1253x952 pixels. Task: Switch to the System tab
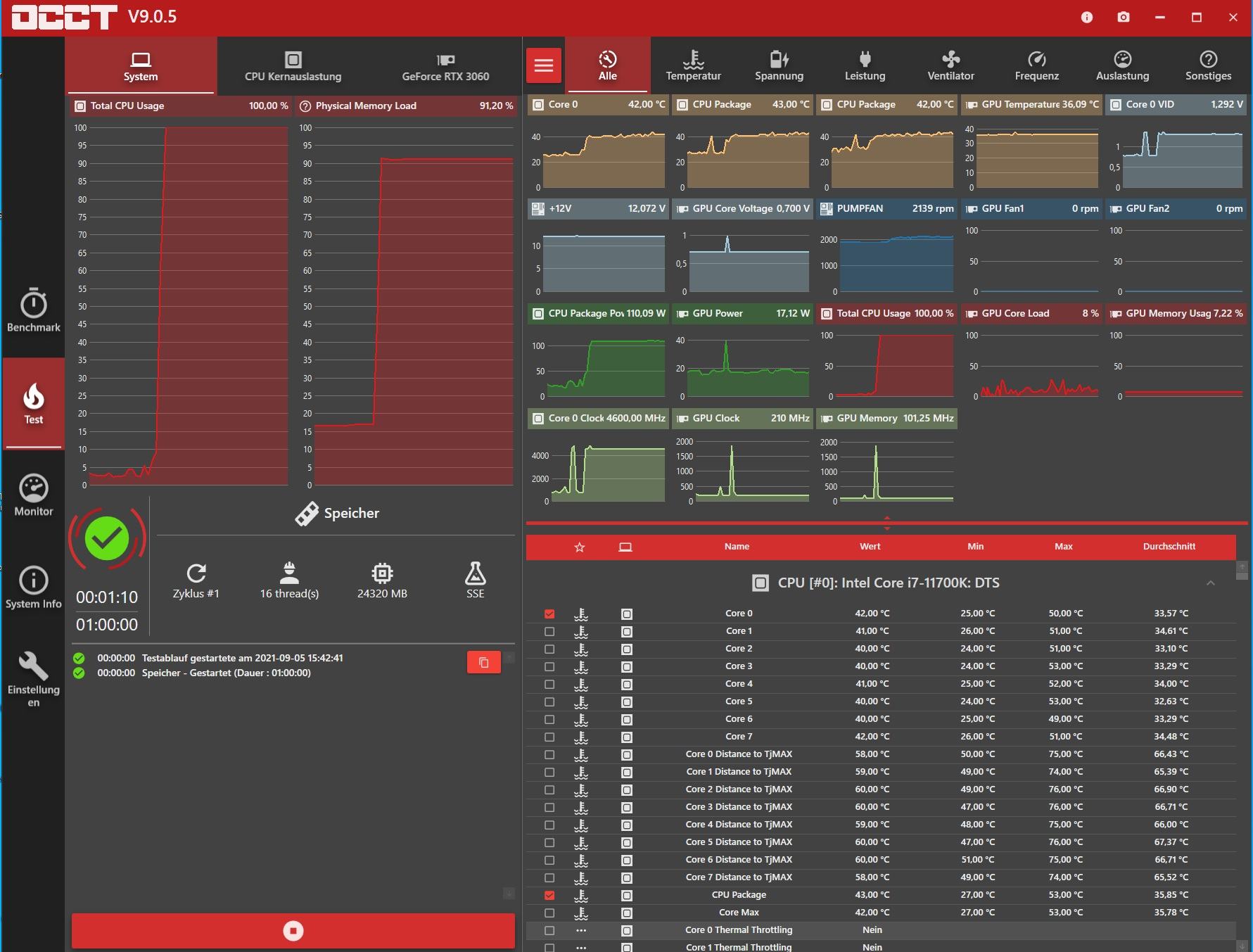[x=141, y=66]
